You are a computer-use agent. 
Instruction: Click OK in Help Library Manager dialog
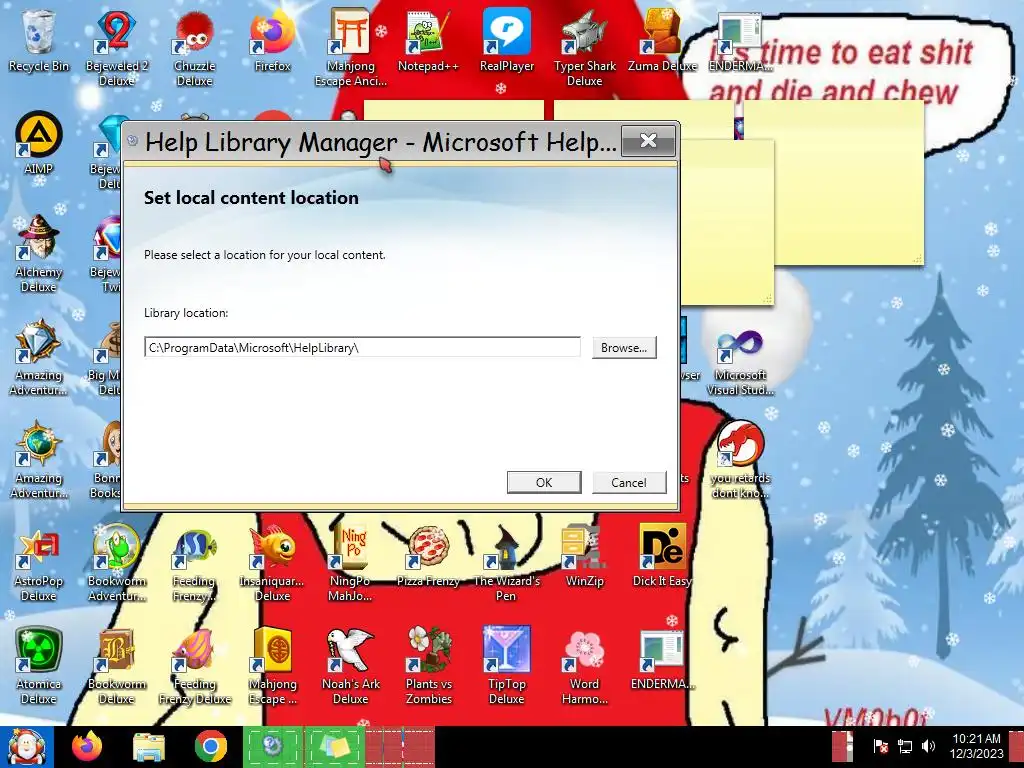[543, 482]
